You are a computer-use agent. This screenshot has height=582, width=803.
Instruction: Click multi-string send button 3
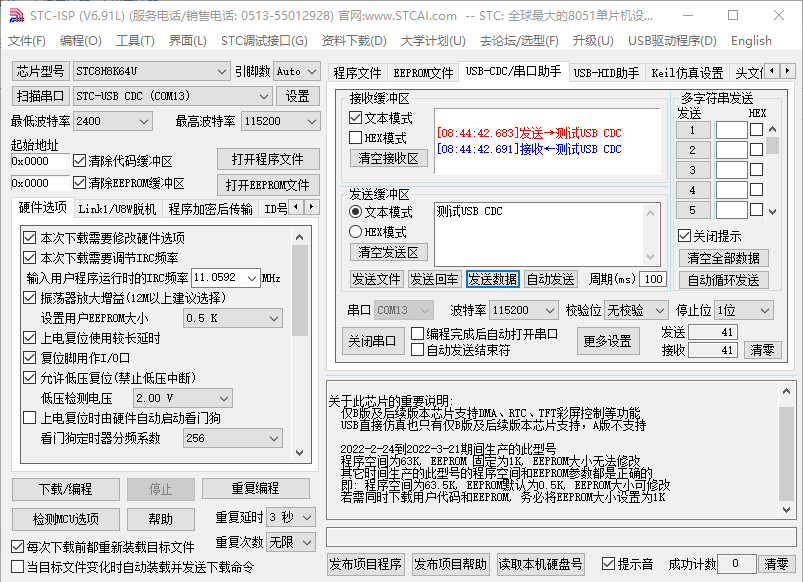pyautogui.click(x=692, y=170)
